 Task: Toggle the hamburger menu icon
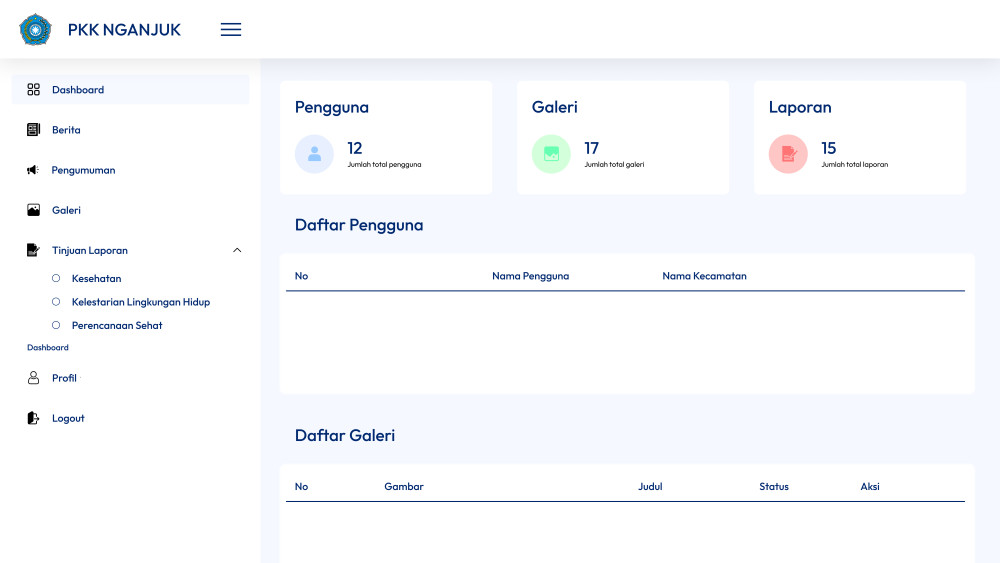coord(231,29)
